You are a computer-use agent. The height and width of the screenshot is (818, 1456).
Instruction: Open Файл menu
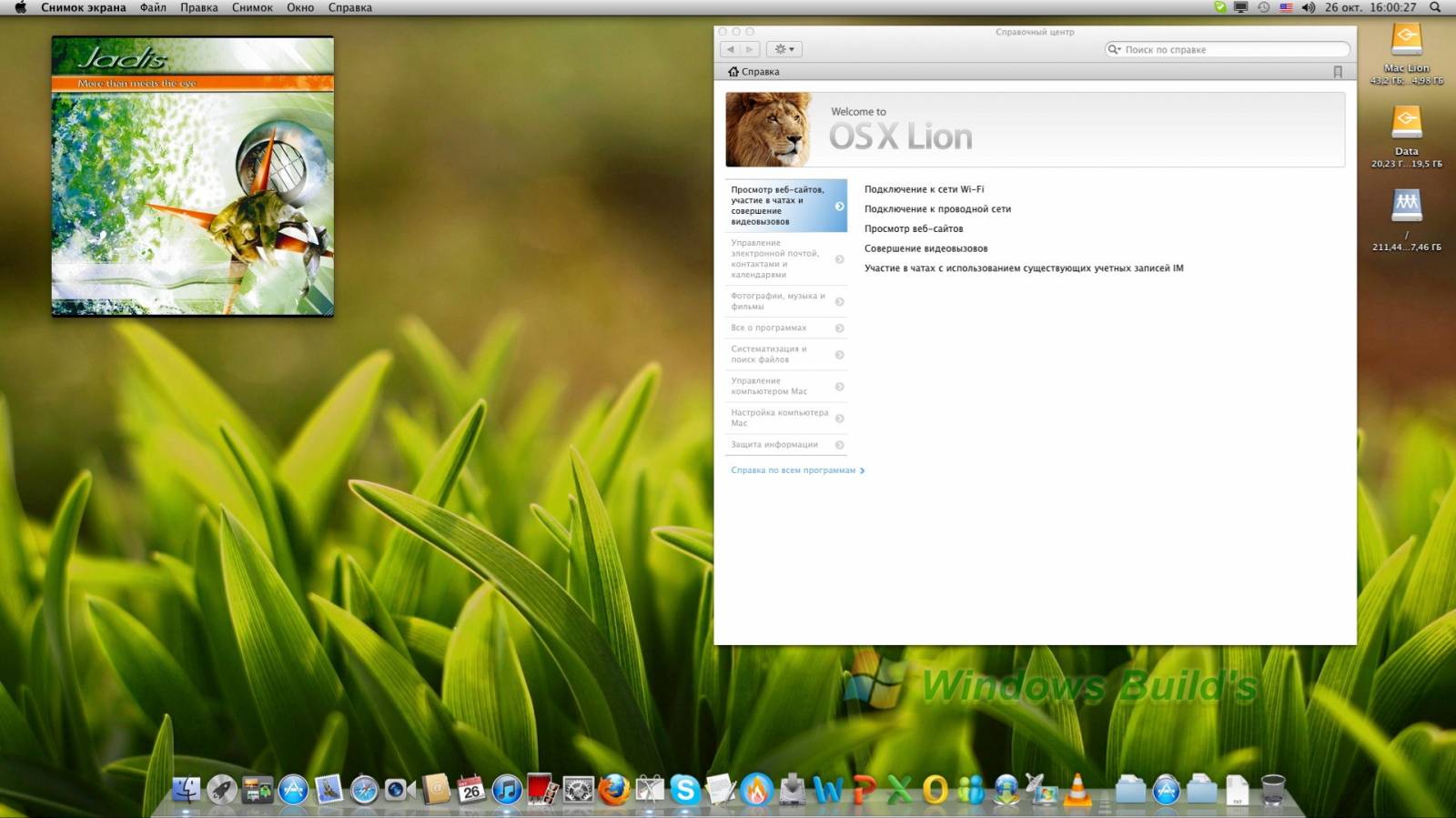point(153,7)
